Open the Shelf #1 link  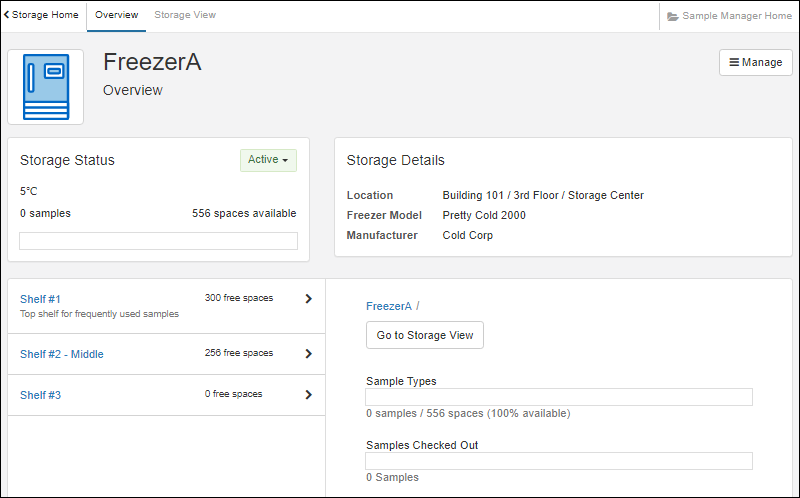pos(40,299)
